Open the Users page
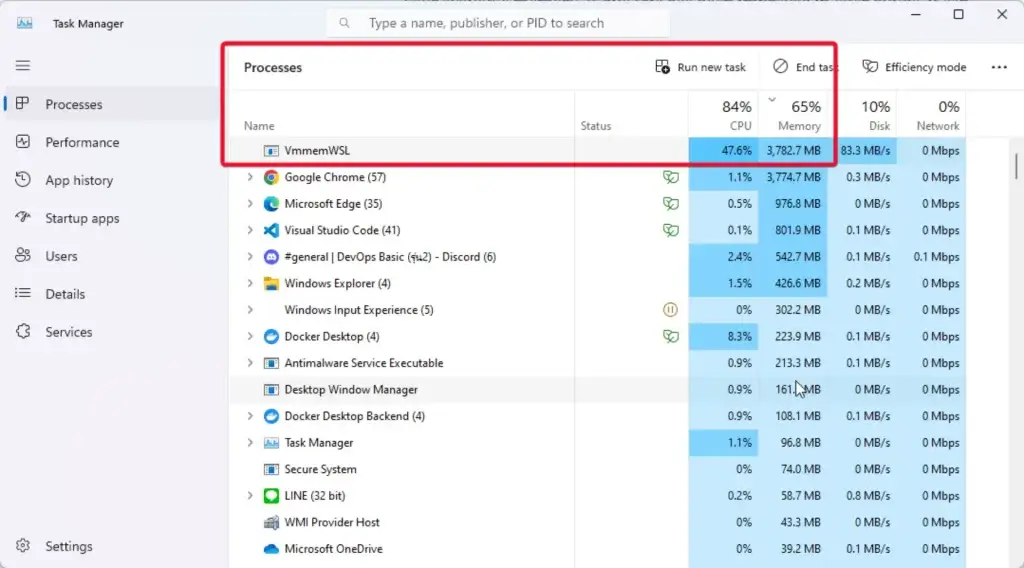Image resolution: width=1024 pixels, height=568 pixels. 111,256
